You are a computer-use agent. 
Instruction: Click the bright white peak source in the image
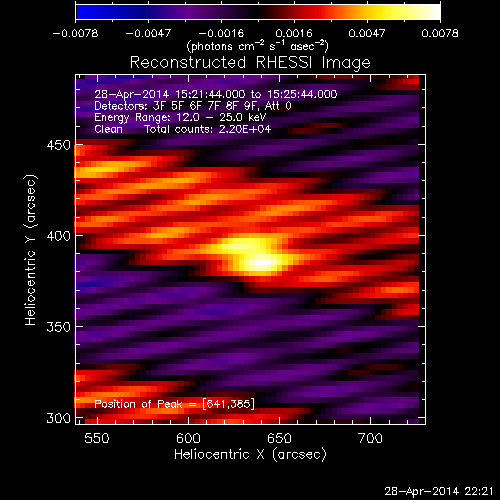tap(263, 262)
